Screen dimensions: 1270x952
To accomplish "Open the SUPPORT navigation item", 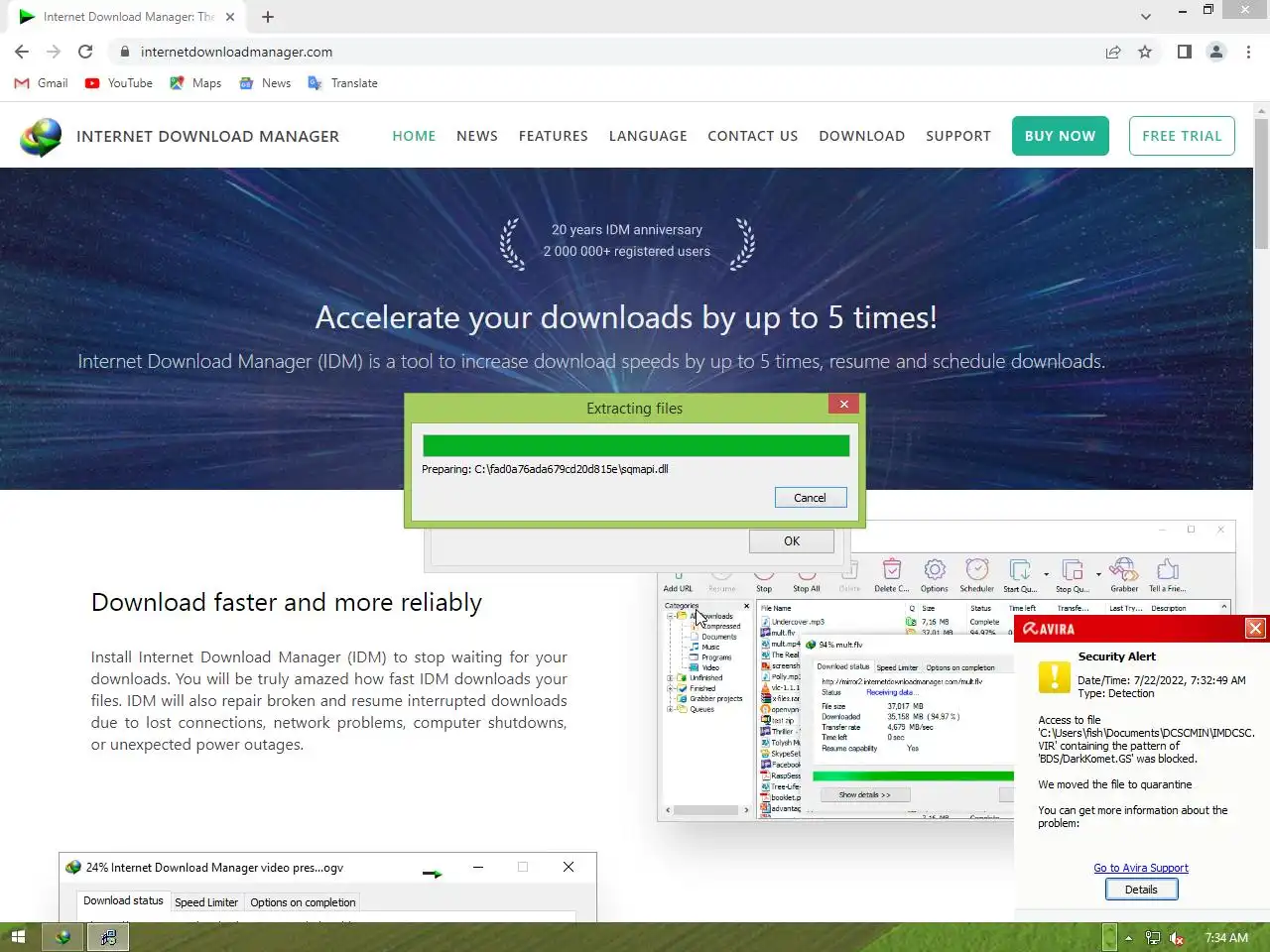I will 958,136.
